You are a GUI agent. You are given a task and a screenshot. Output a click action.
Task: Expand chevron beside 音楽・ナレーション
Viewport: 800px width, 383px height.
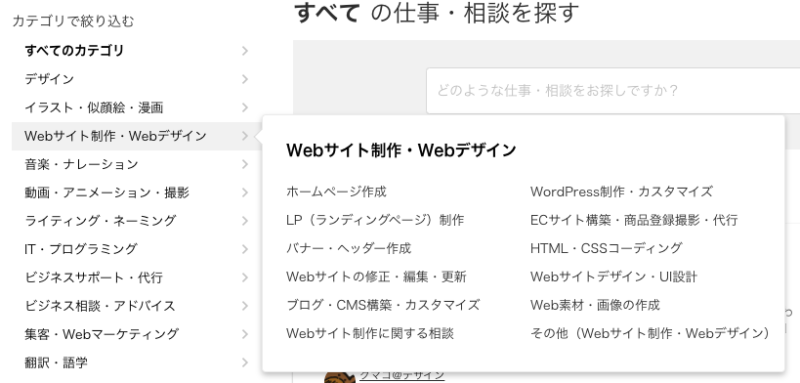[245, 164]
